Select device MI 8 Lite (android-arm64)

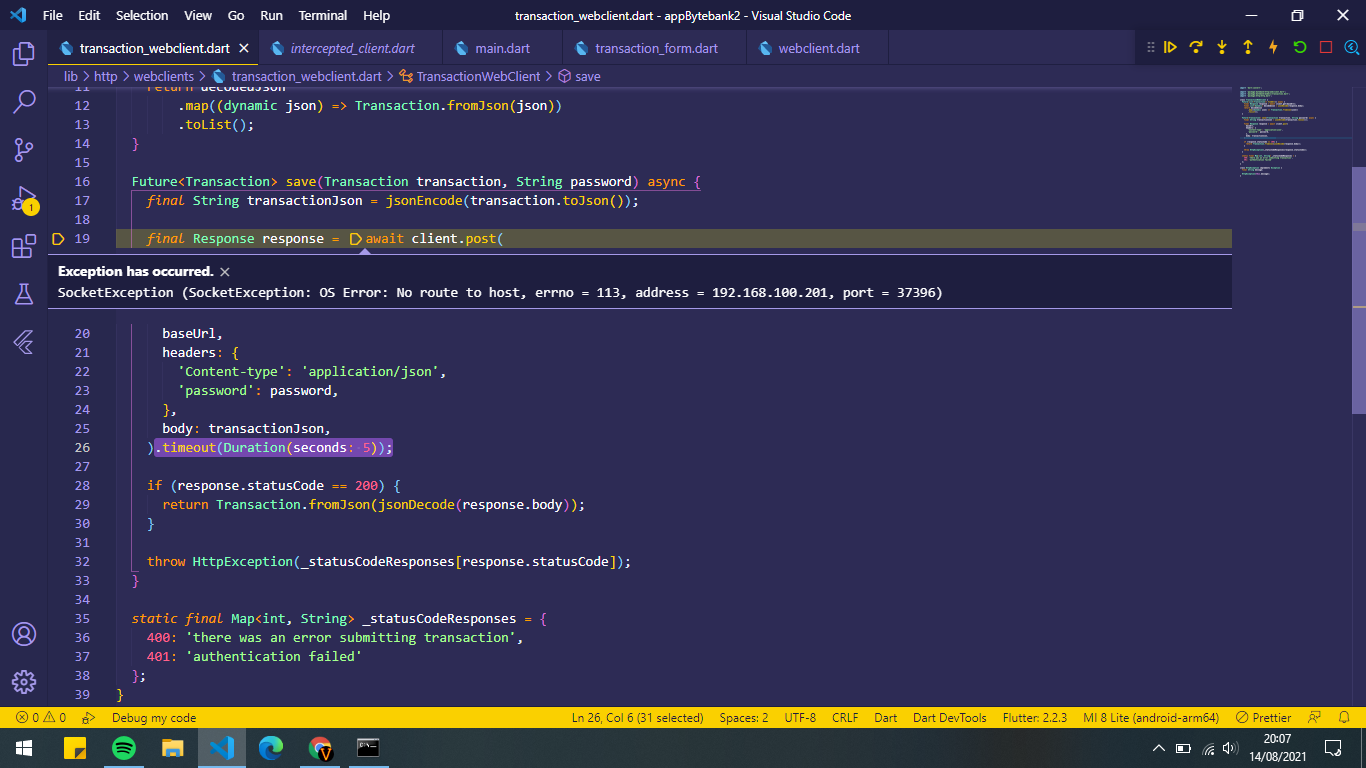pyautogui.click(x=1151, y=717)
